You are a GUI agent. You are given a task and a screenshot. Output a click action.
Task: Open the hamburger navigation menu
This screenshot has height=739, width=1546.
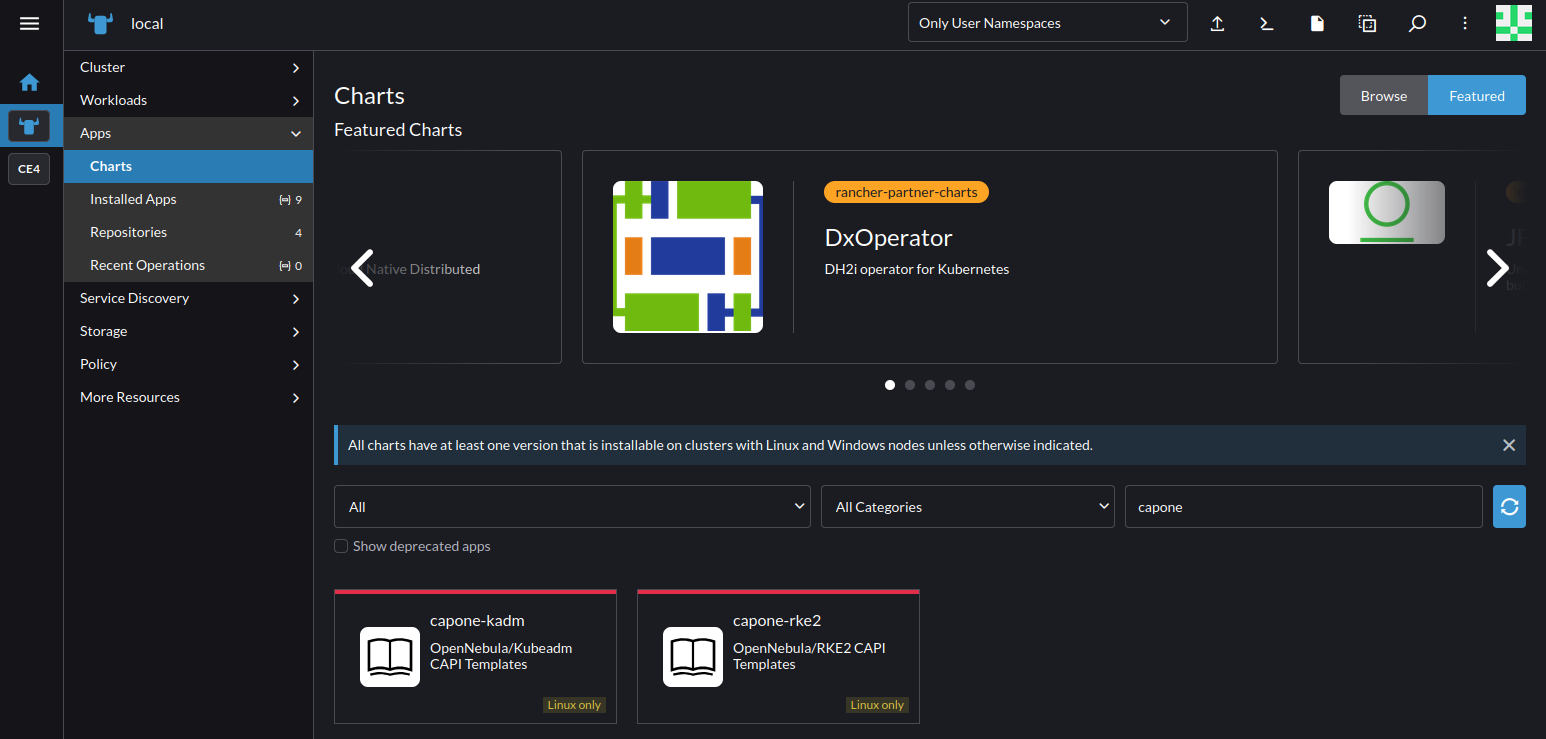tap(29, 23)
